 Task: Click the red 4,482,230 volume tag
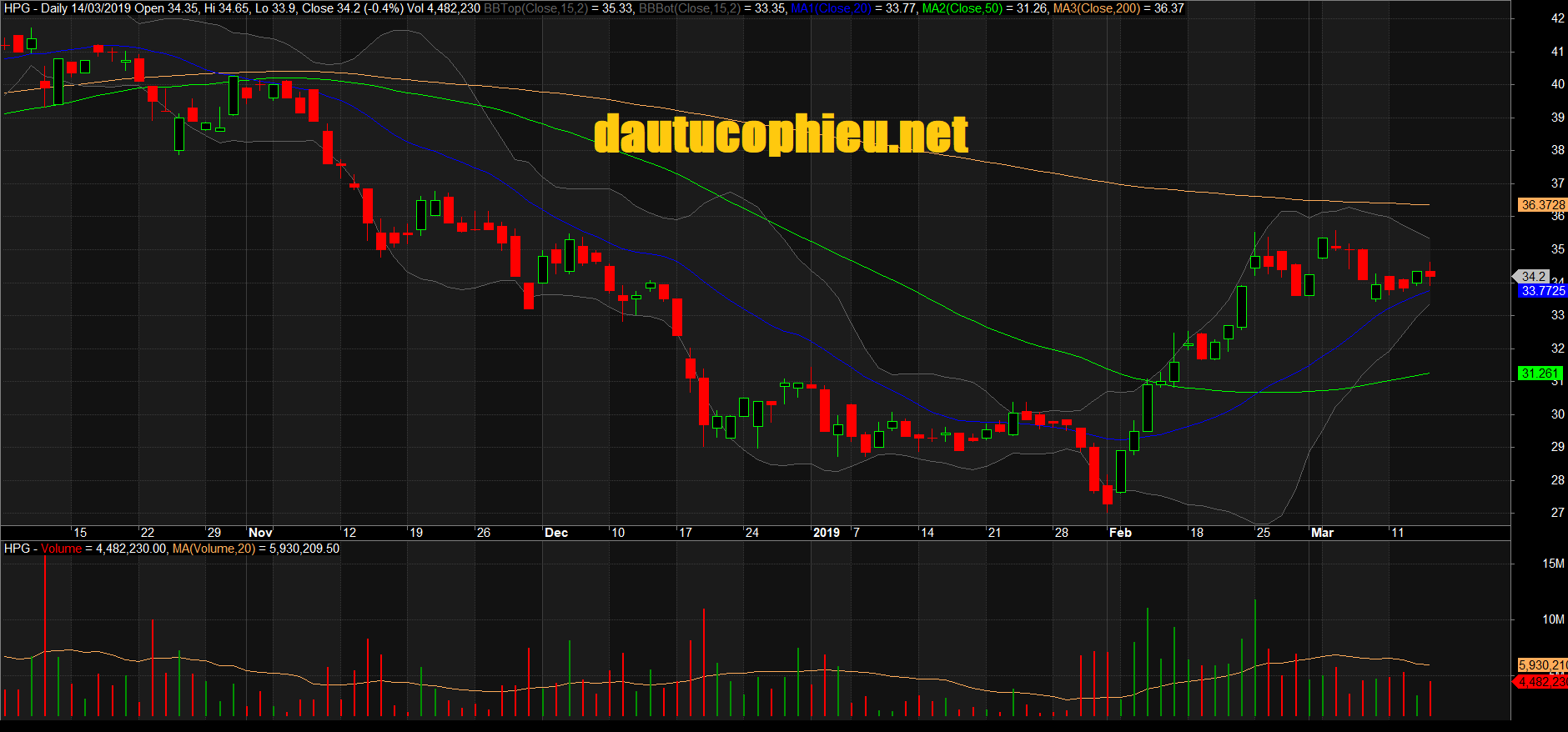click(x=1541, y=682)
